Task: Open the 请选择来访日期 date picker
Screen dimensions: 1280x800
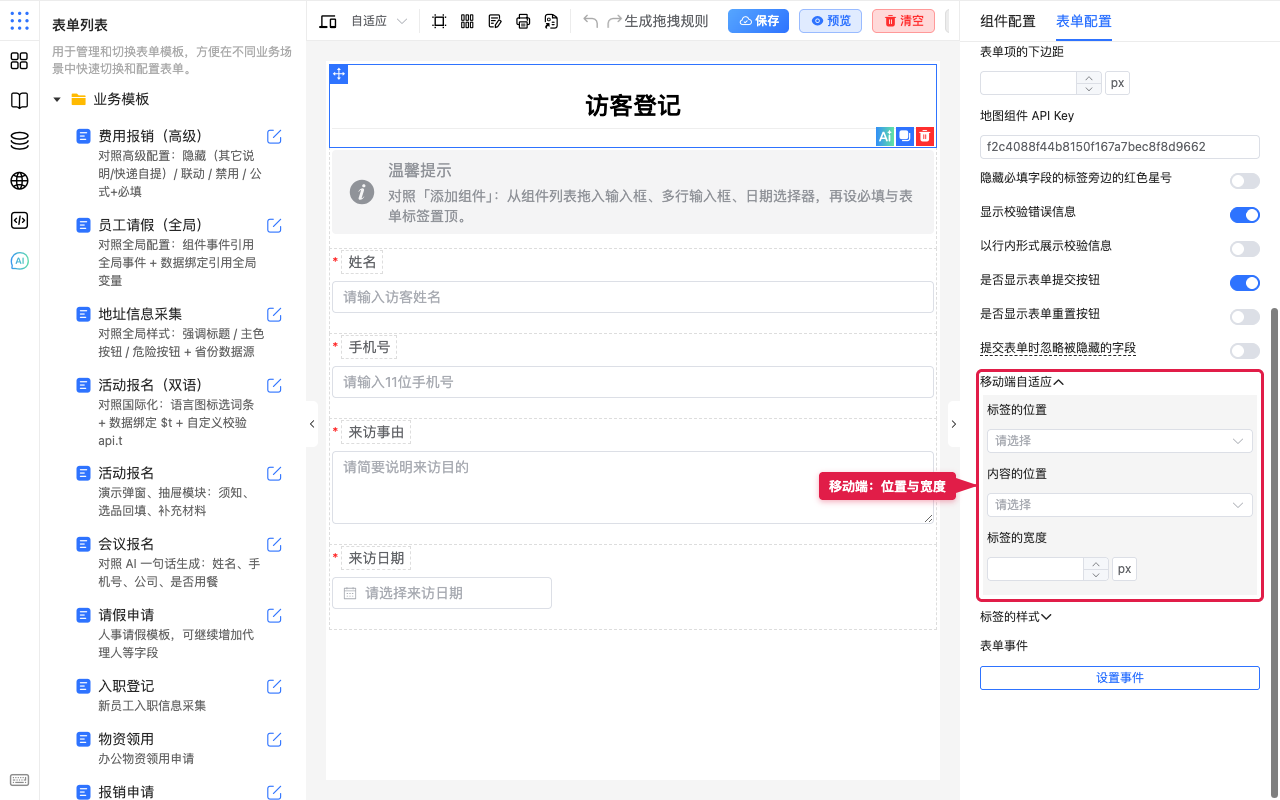Action: pos(441,593)
